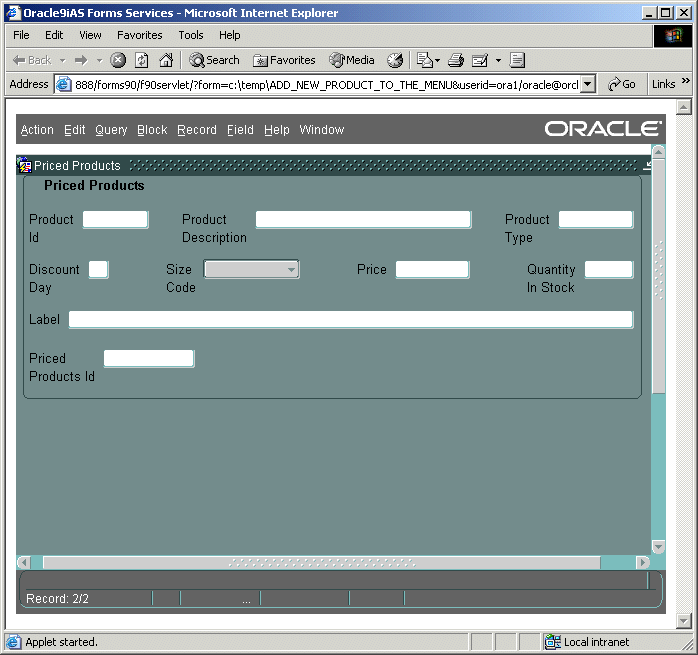Click the IE Stop loading icon
Viewport: 698px width, 655px height.
click(x=118, y=60)
